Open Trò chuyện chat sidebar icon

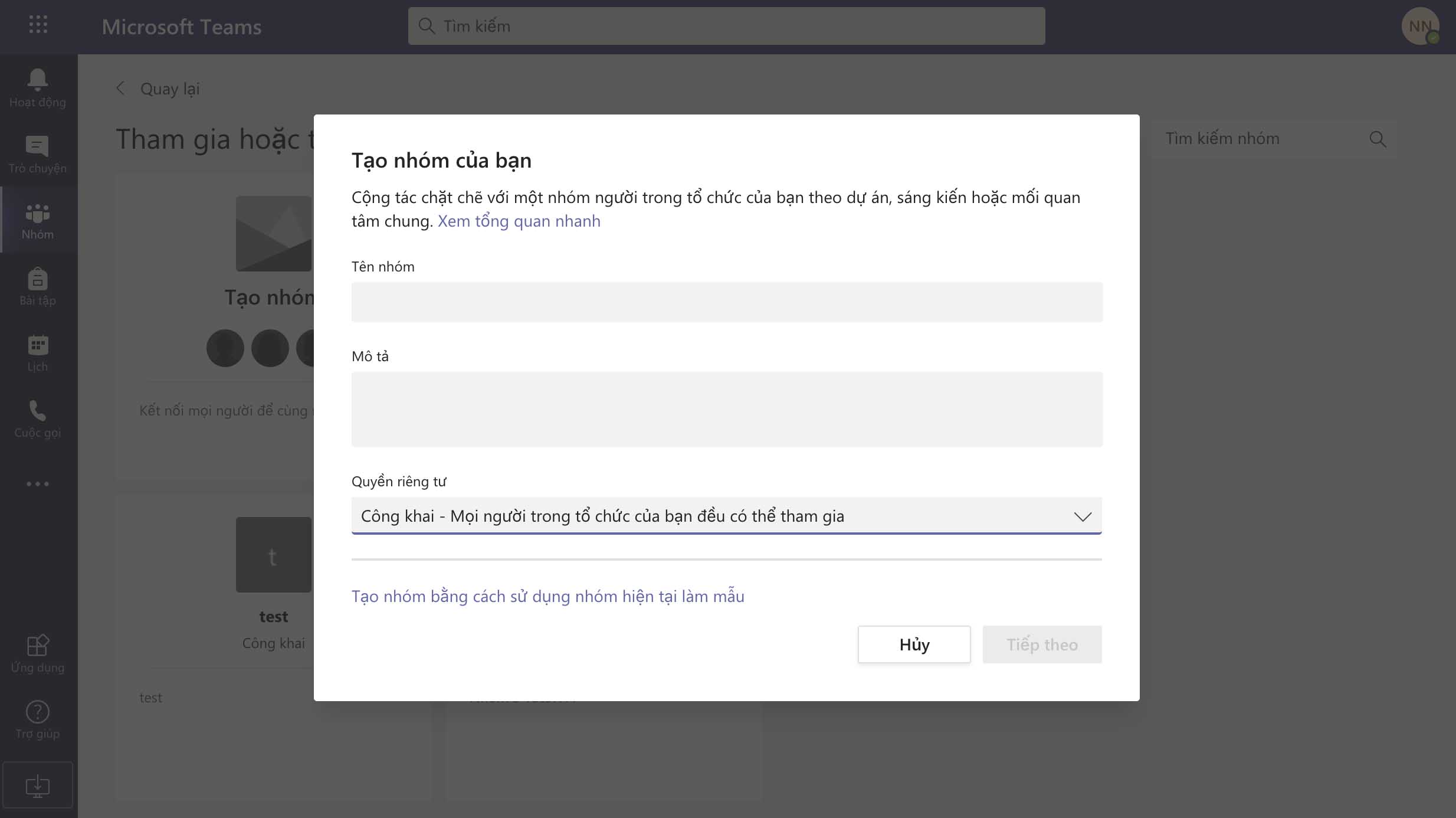click(x=38, y=153)
